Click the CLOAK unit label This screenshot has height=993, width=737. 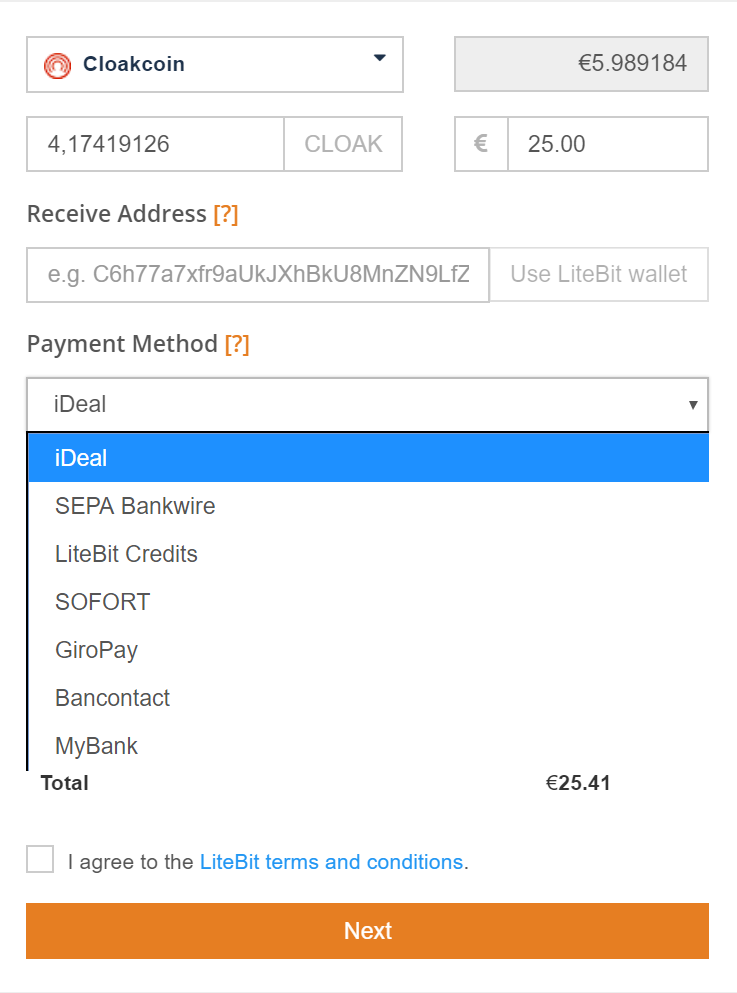[343, 144]
